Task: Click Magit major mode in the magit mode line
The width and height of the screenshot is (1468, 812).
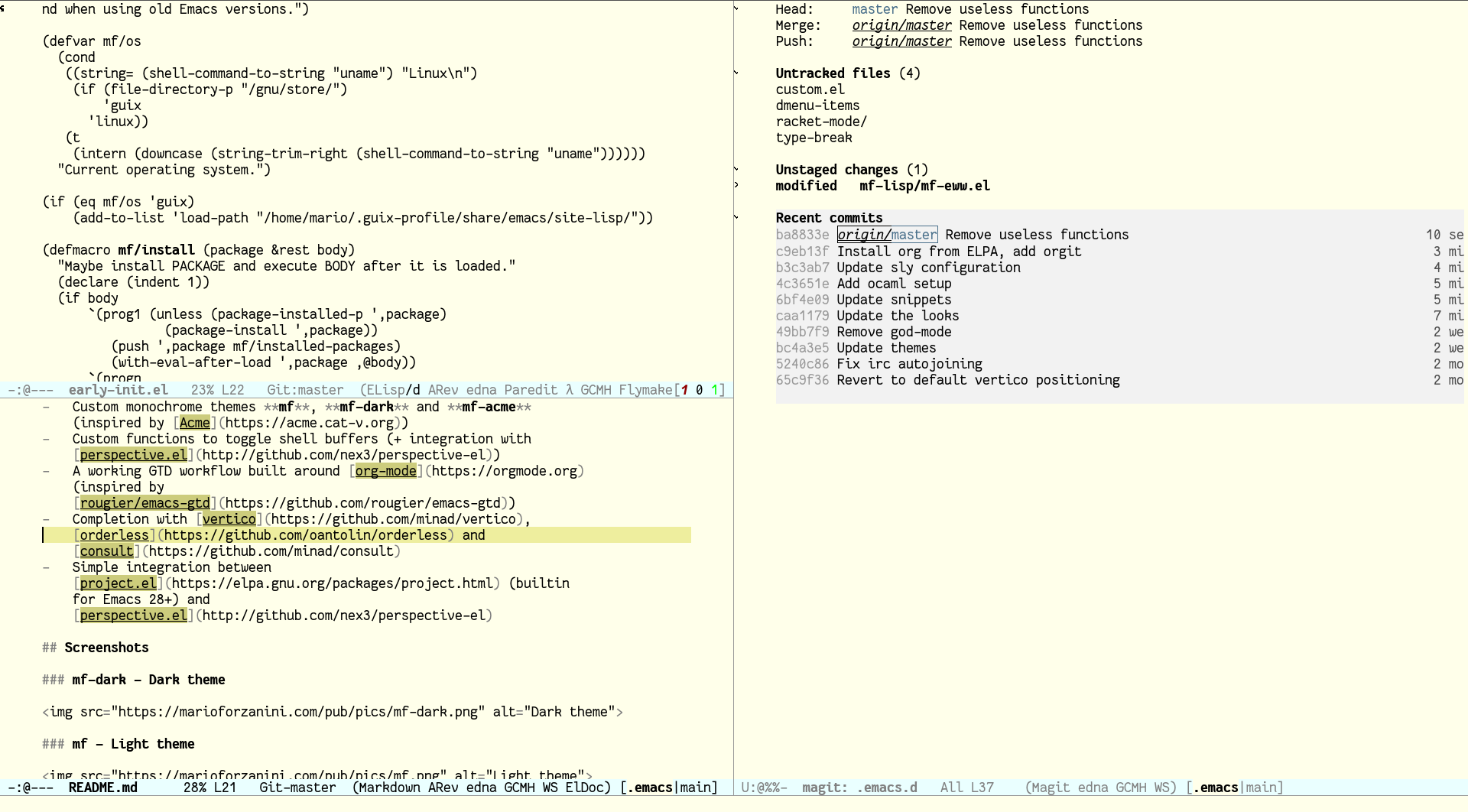Action: pyautogui.click(x=1051, y=788)
